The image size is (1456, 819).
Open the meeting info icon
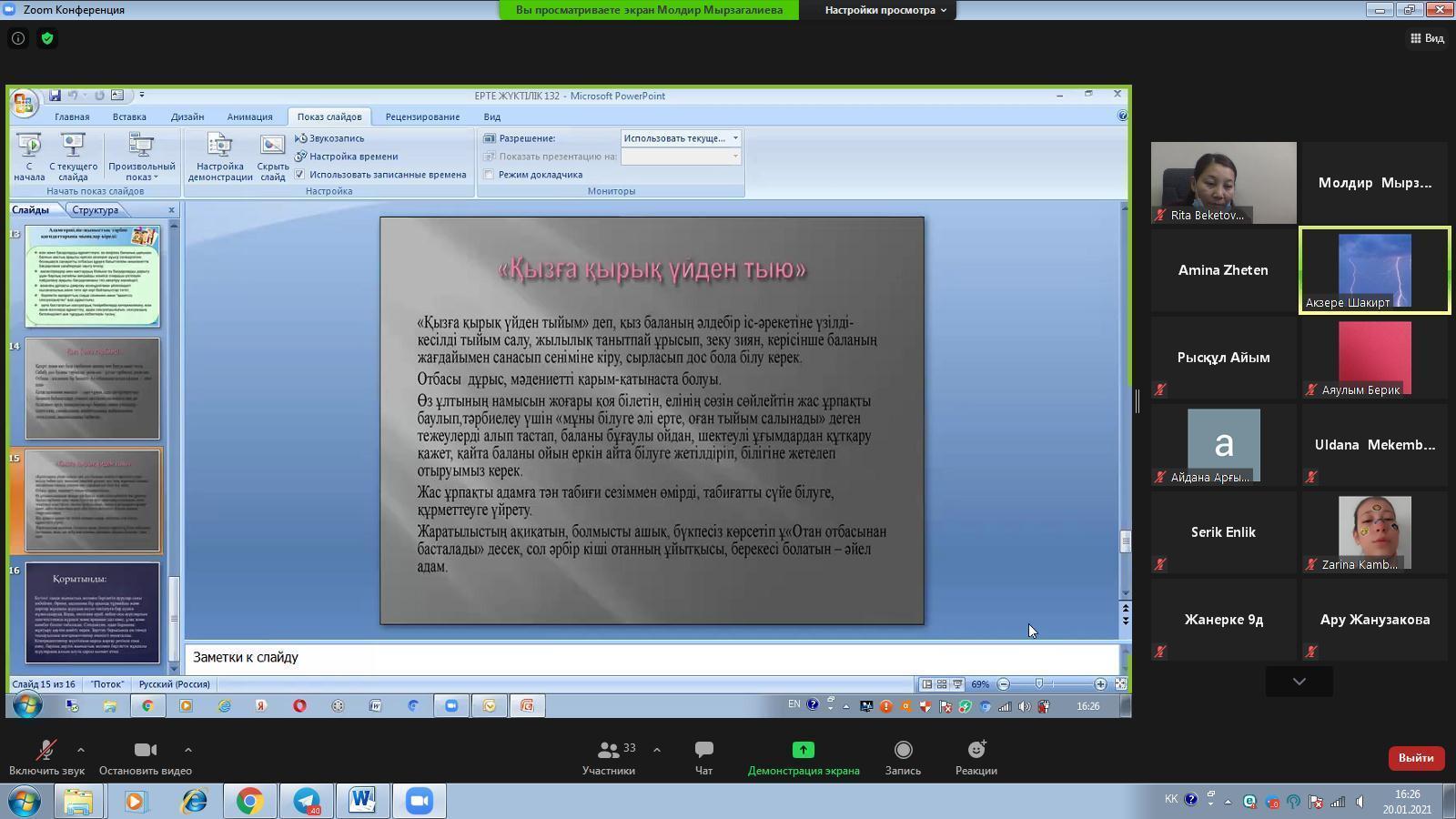pos(18,38)
